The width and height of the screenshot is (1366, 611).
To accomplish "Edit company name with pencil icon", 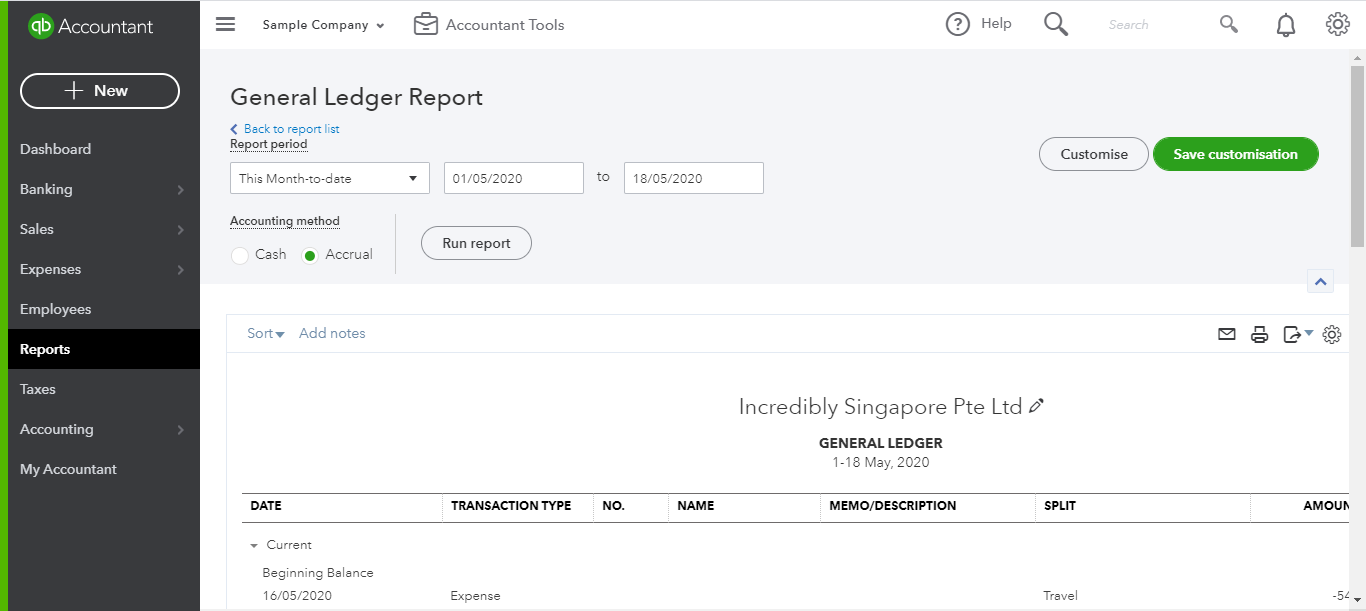I will pyautogui.click(x=1036, y=406).
